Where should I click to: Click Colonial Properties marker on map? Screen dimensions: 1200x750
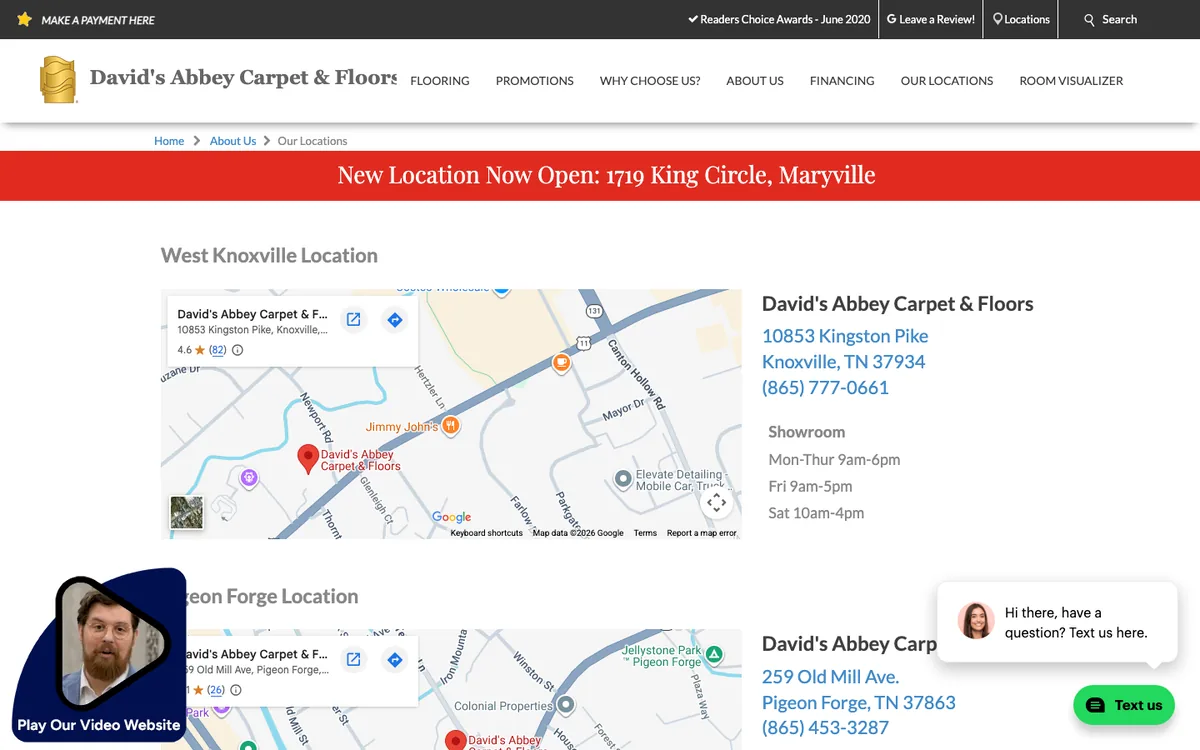[565, 705]
